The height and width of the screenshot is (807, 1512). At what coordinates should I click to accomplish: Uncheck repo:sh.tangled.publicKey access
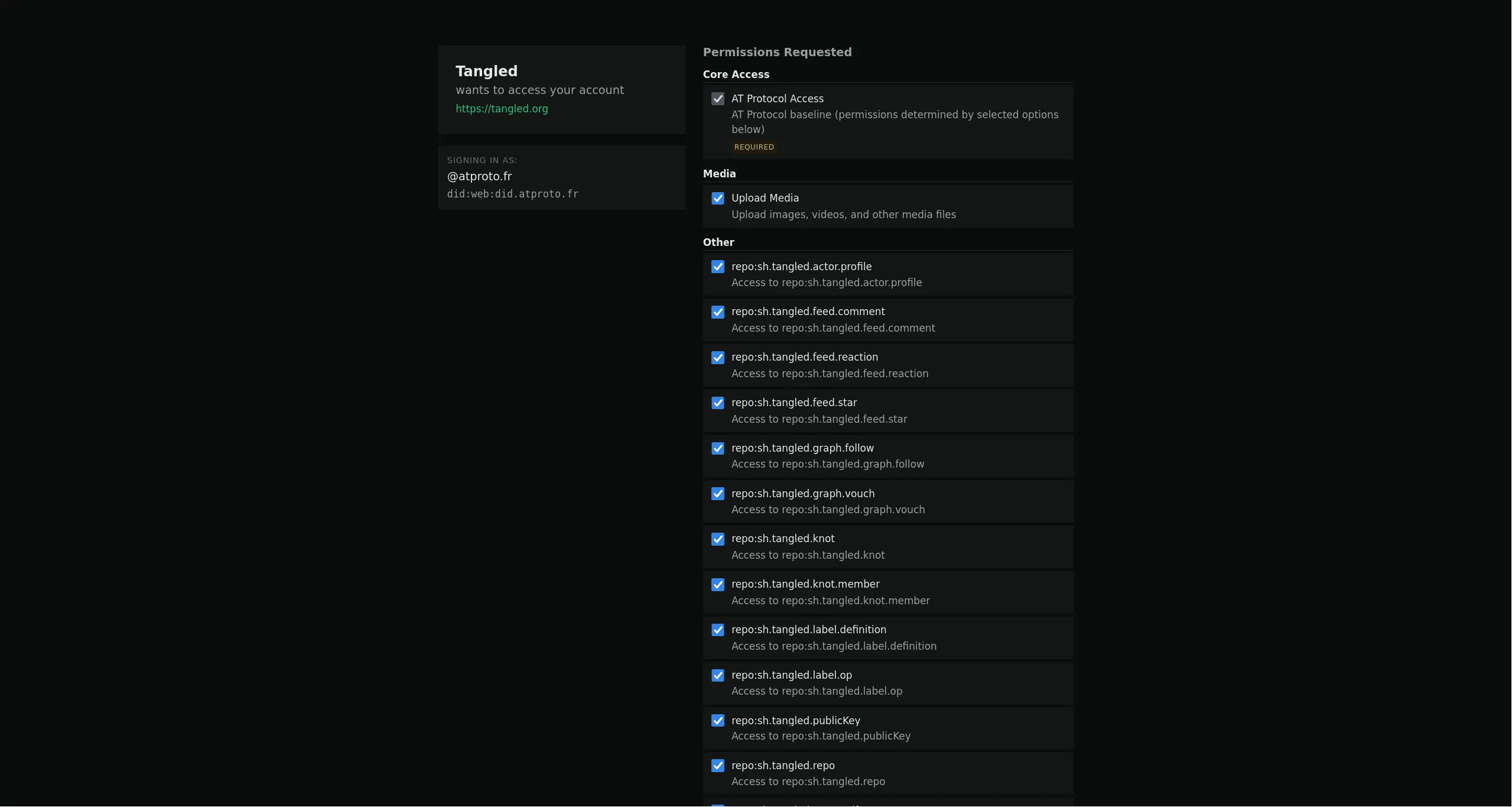click(x=717, y=721)
